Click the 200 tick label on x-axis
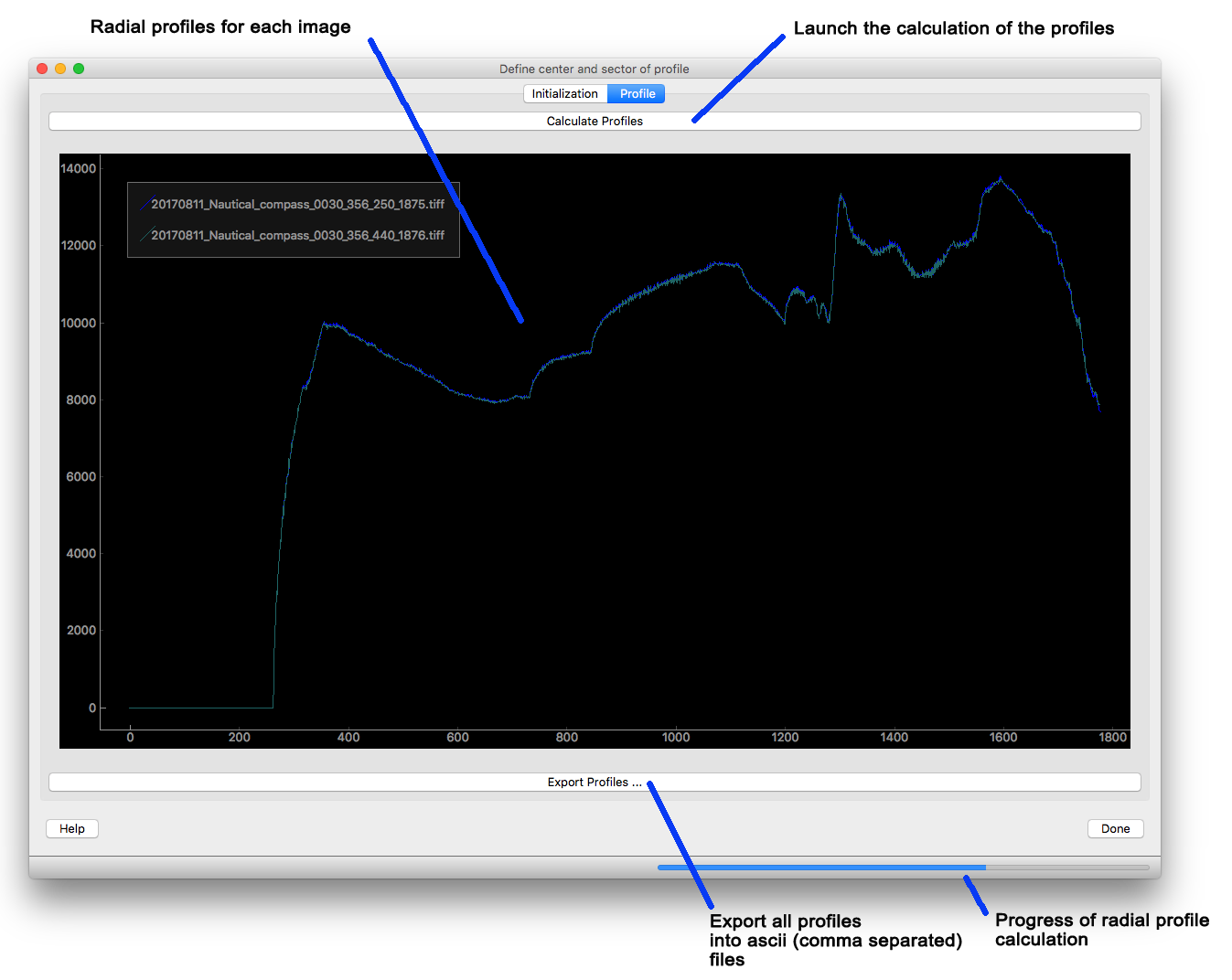This screenshot has height=980, width=1232. pyautogui.click(x=240, y=737)
